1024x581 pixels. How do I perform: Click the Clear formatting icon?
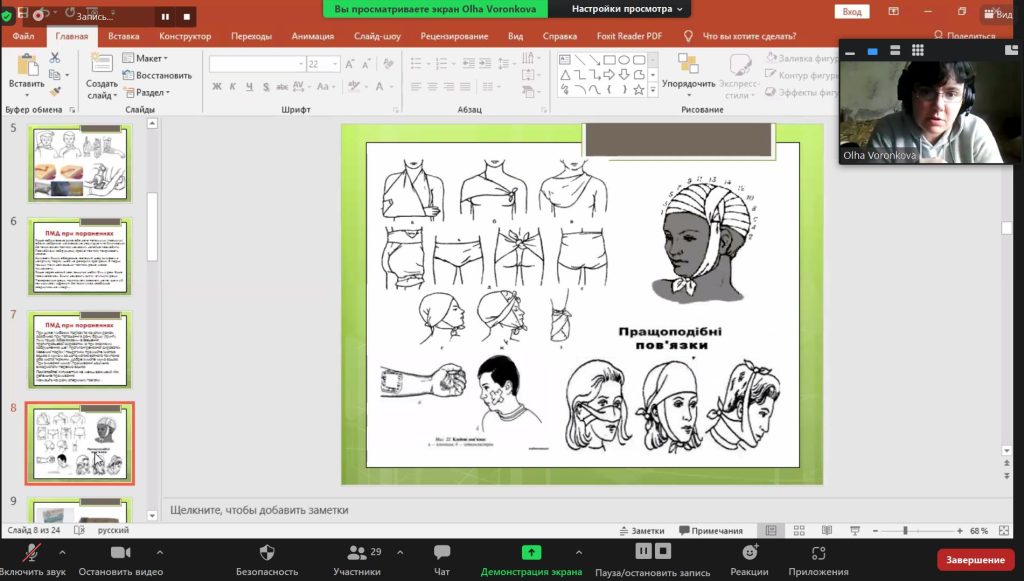(389, 64)
